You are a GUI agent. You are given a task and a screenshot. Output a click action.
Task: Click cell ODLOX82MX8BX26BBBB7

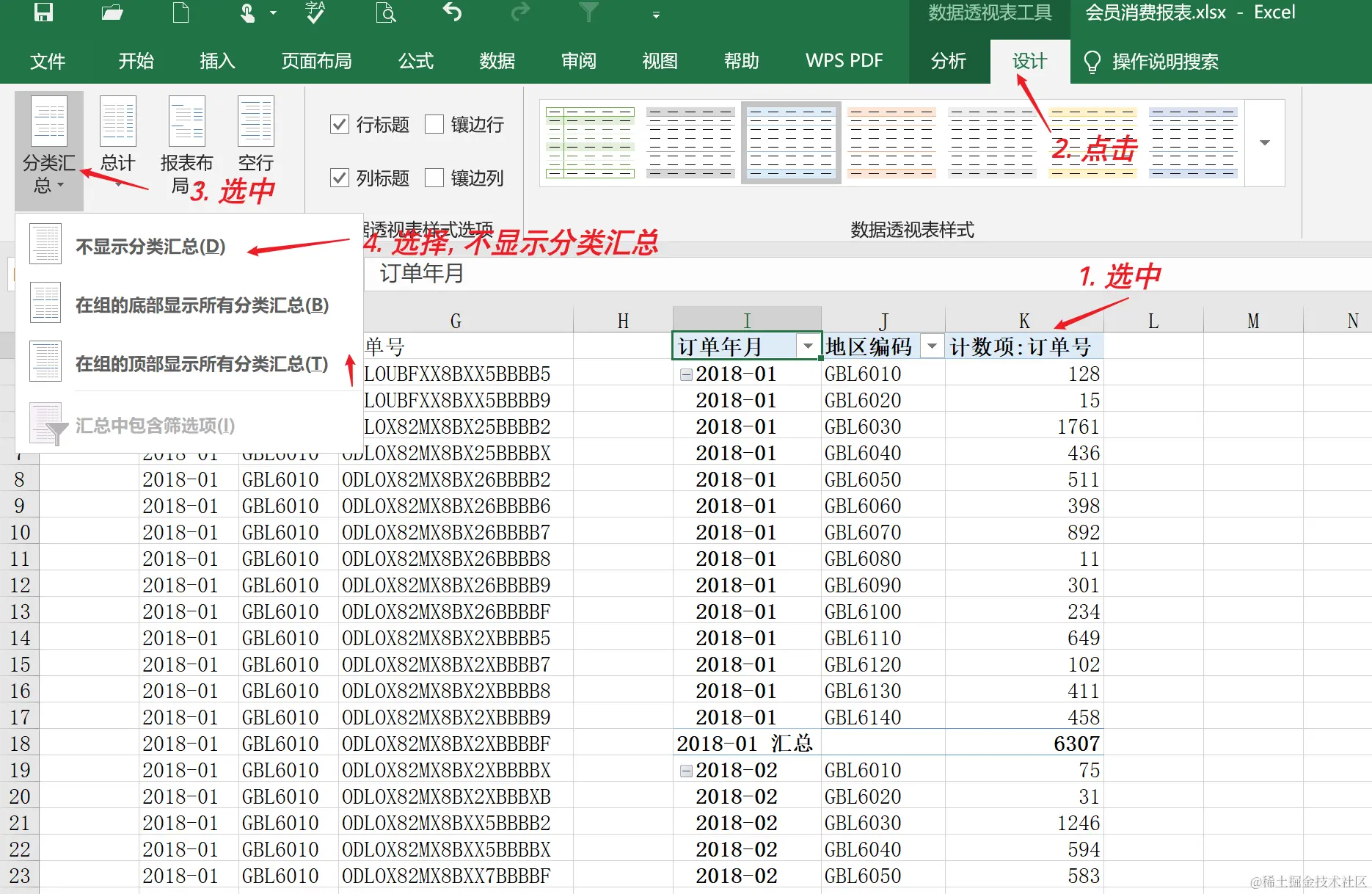[456, 532]
